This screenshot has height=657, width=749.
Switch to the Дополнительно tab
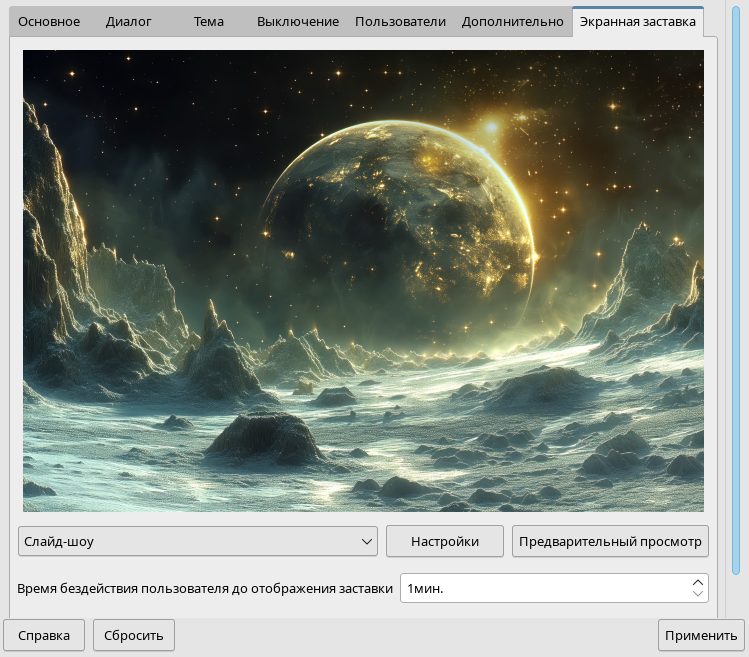(512, 21)
